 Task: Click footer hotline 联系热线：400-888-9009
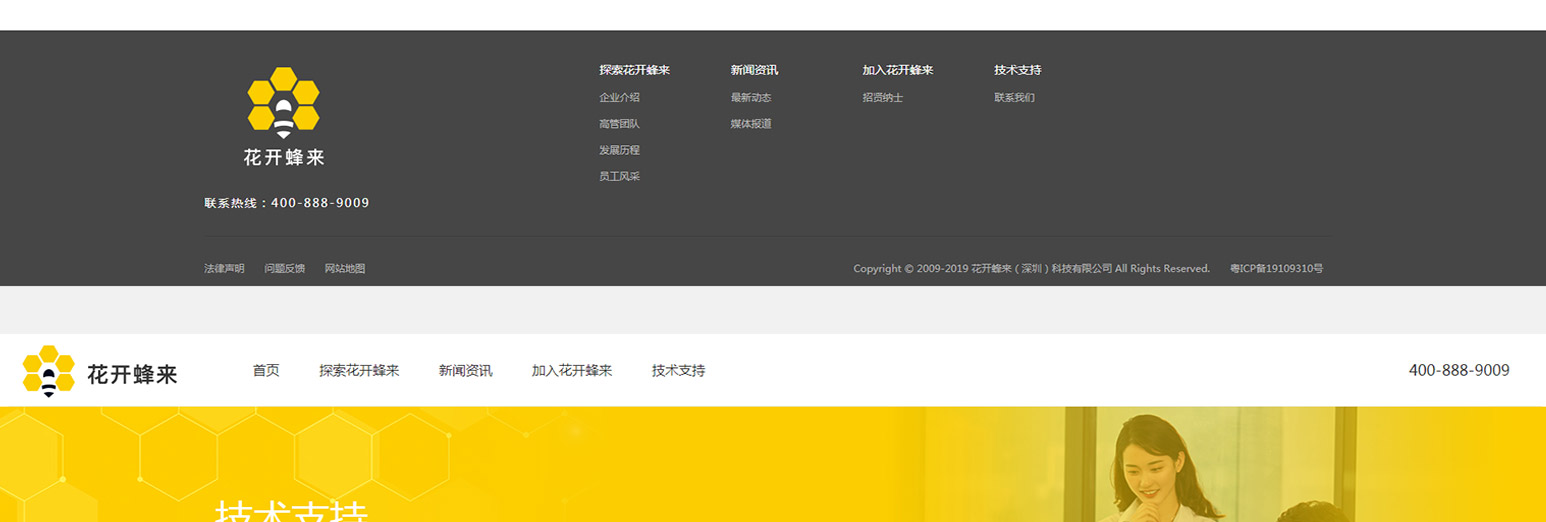tap(287, 203)
